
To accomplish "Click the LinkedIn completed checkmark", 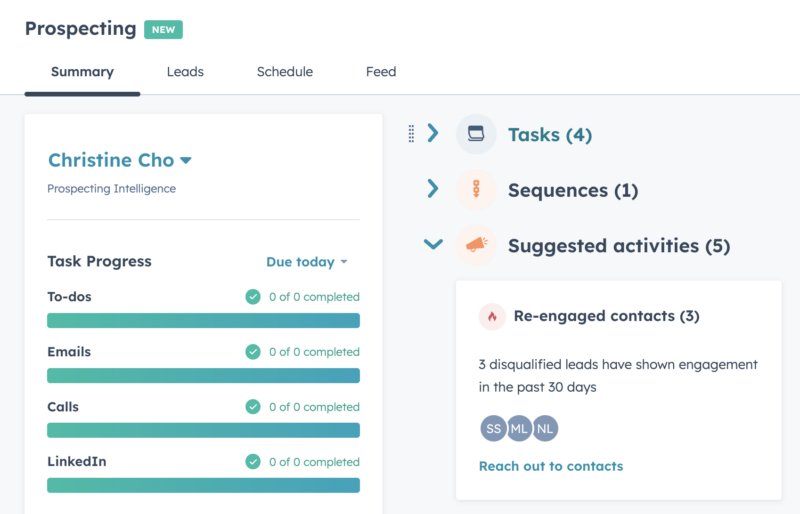I will coord(253,461).
